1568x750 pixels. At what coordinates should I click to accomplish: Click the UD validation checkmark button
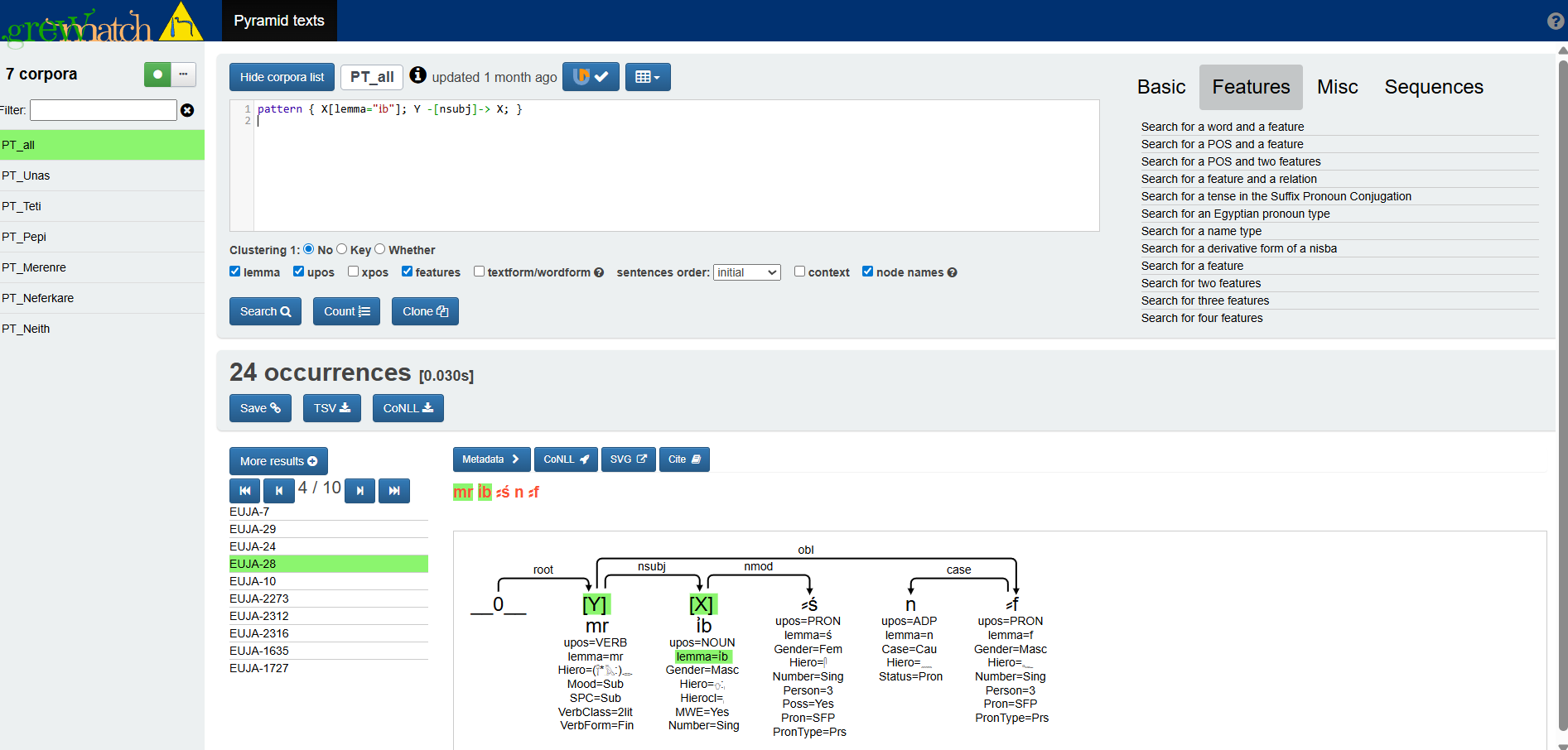pos(591,77)
